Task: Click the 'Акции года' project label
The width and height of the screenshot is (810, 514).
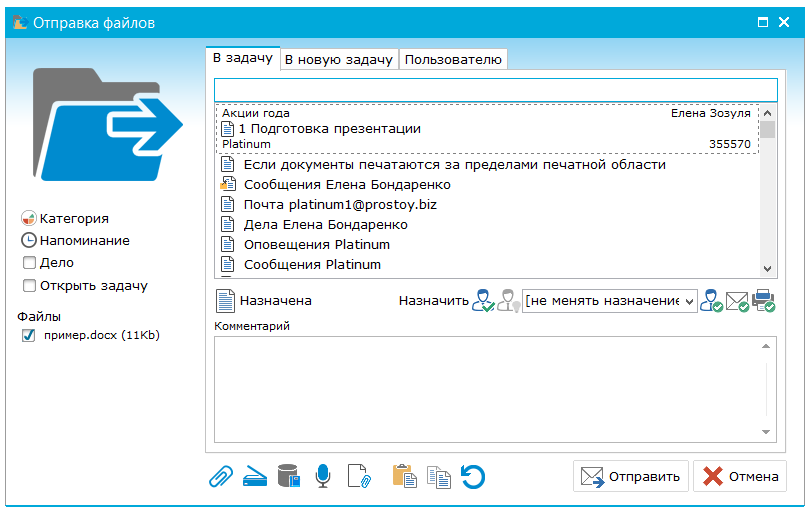Action: click(x=256, y=113)
